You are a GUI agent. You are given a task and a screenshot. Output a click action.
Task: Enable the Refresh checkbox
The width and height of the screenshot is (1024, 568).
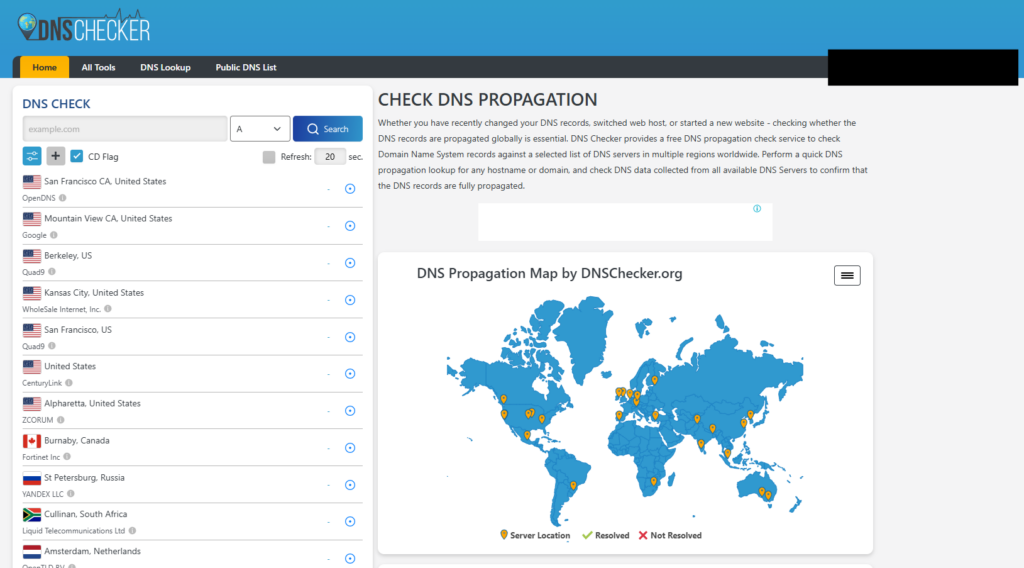pos(269,157)
